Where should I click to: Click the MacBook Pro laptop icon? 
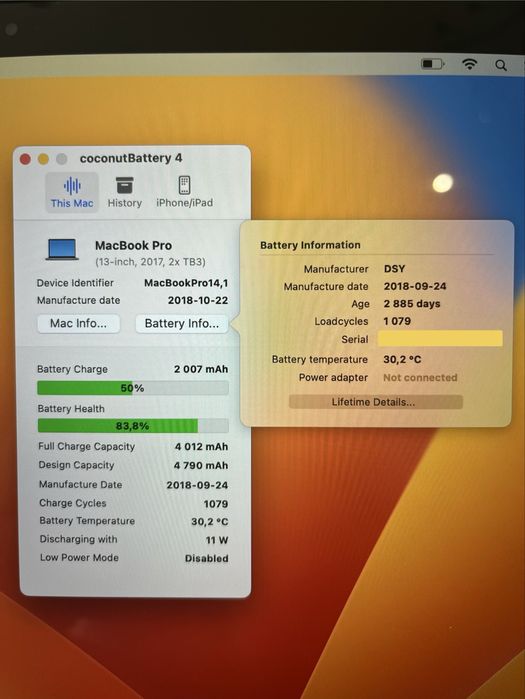pos(62,250)
